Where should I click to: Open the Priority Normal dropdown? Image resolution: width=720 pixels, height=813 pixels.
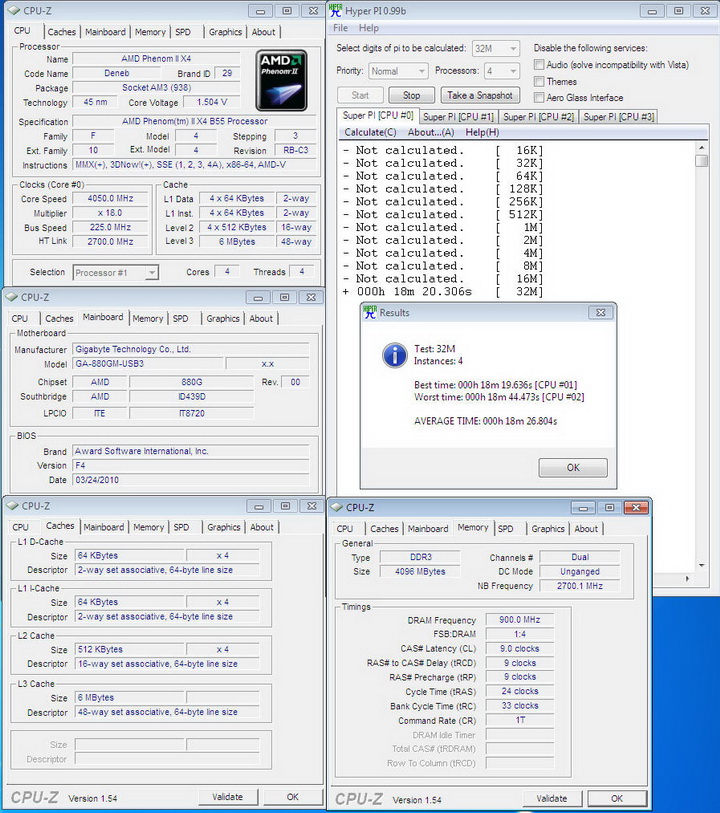398,71
